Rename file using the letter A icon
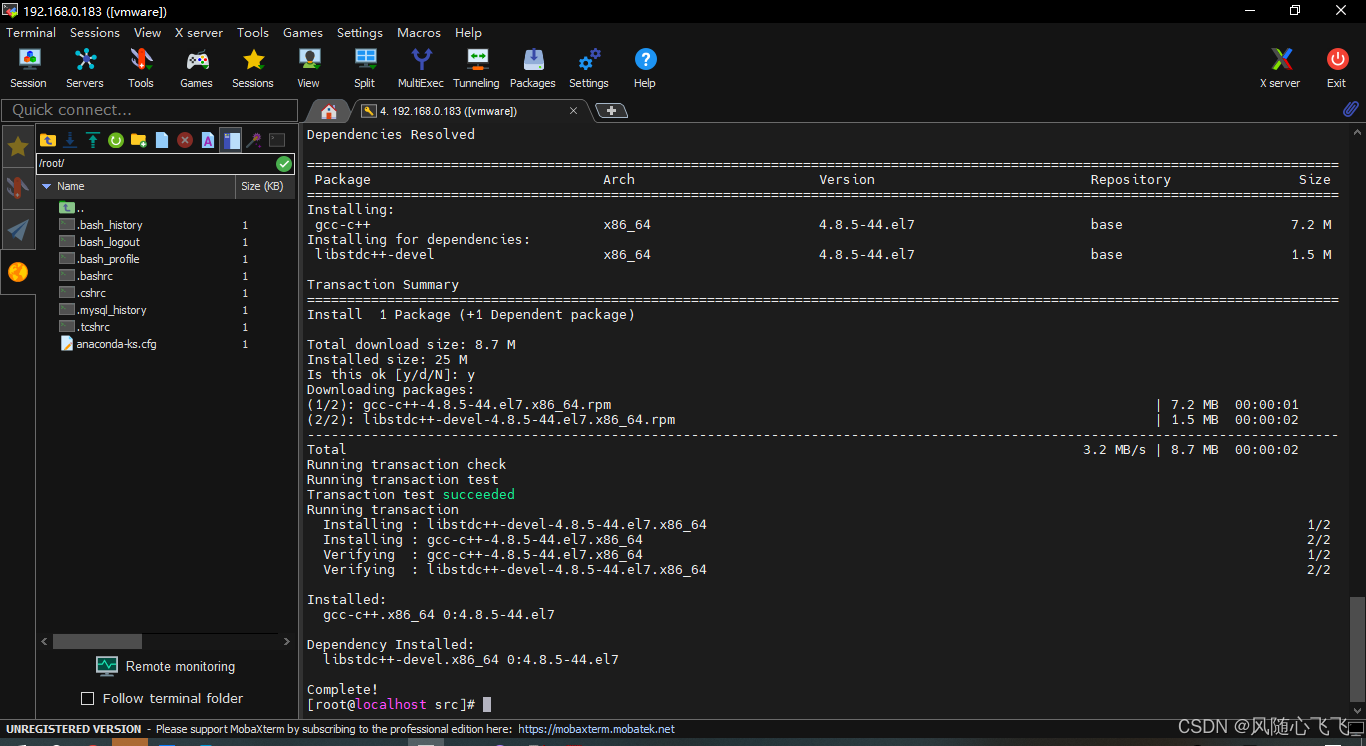1366x746 pixels. point(208,140)
